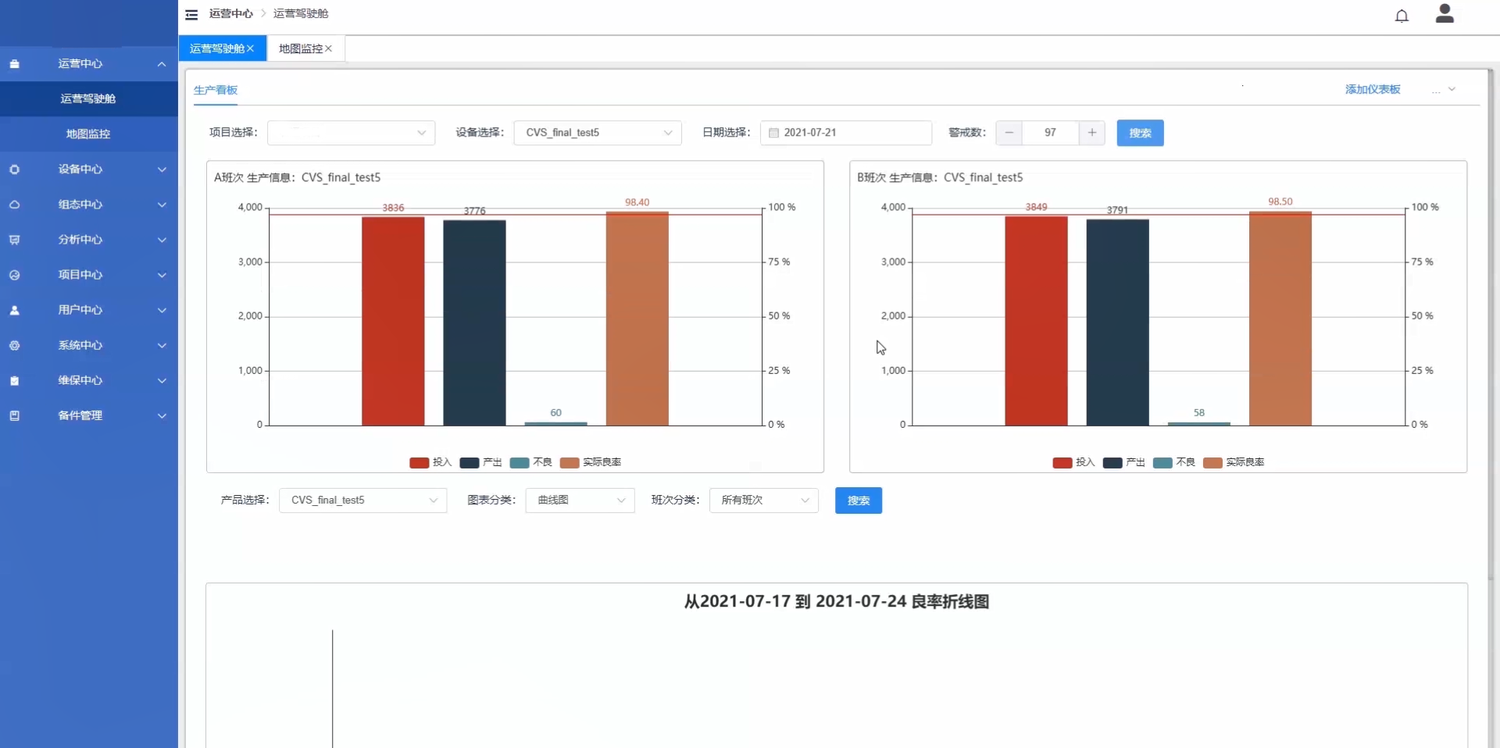Select 地图监控 in the sidebar
The width and height of the screenshot is (1500, 748).
(88, 134)
